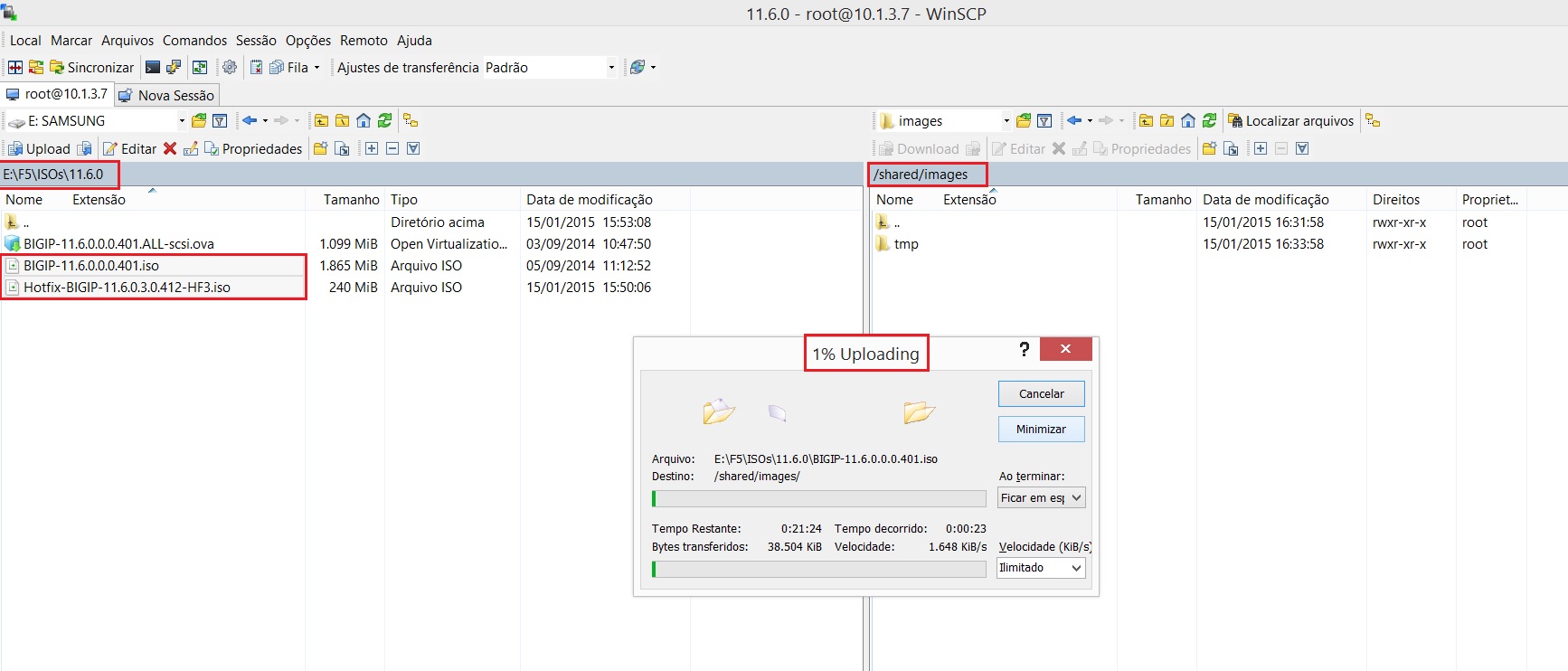Viewport: 1568px width, 671px height.
Task: Expand the E: SAMSUNG drive dropdown
Action: click(182, 120)
